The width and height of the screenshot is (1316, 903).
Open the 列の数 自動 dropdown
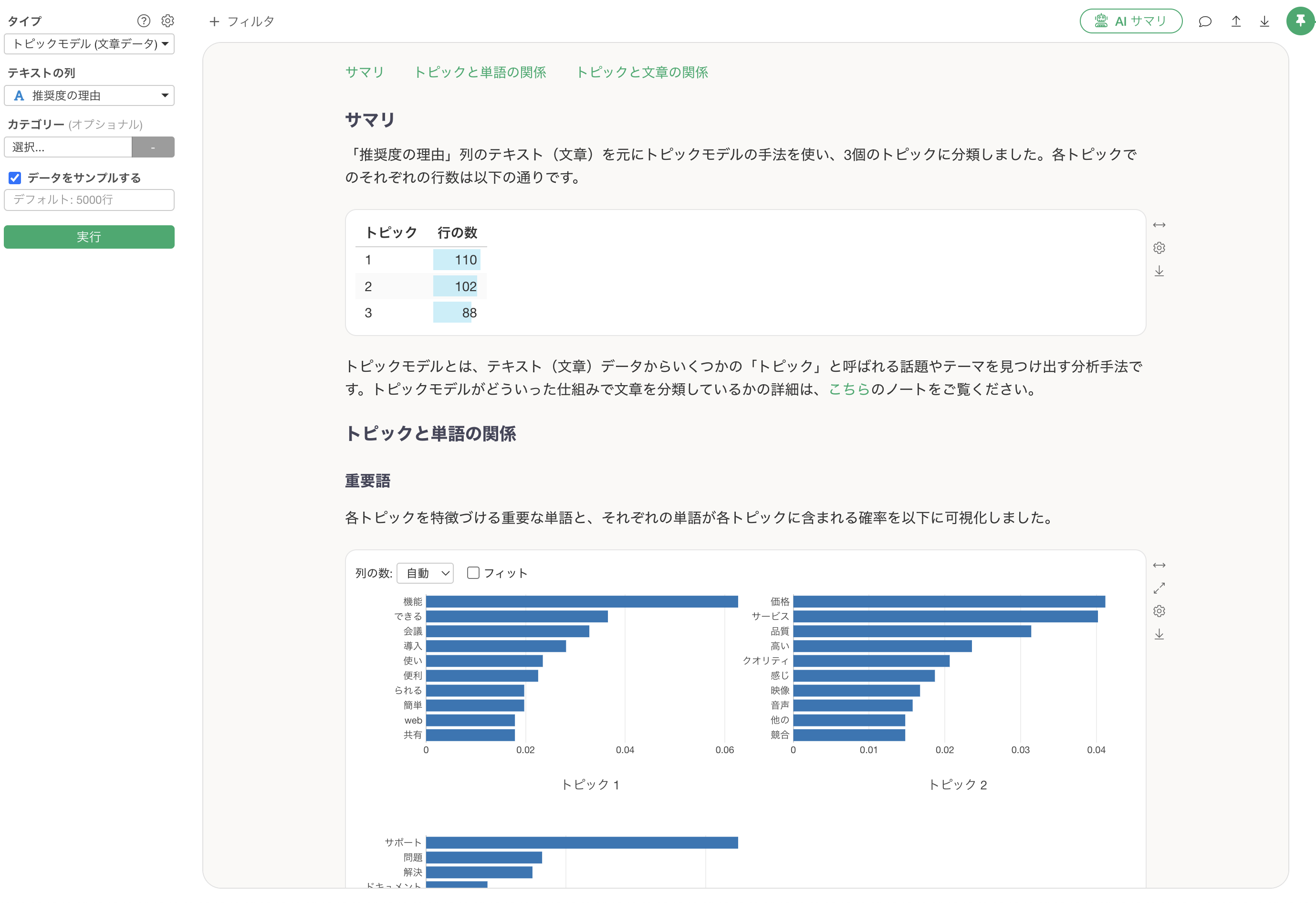[x=425, y=573]
